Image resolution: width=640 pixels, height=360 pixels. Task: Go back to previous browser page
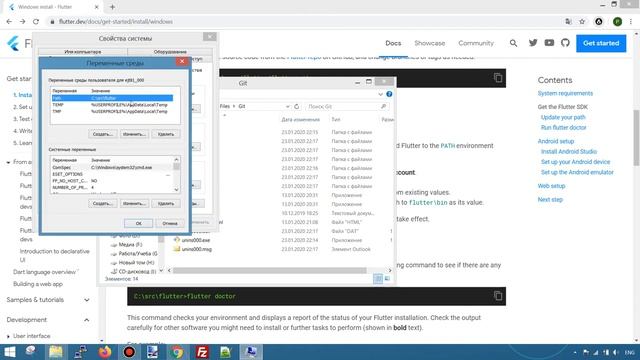(x=9, y=22)
